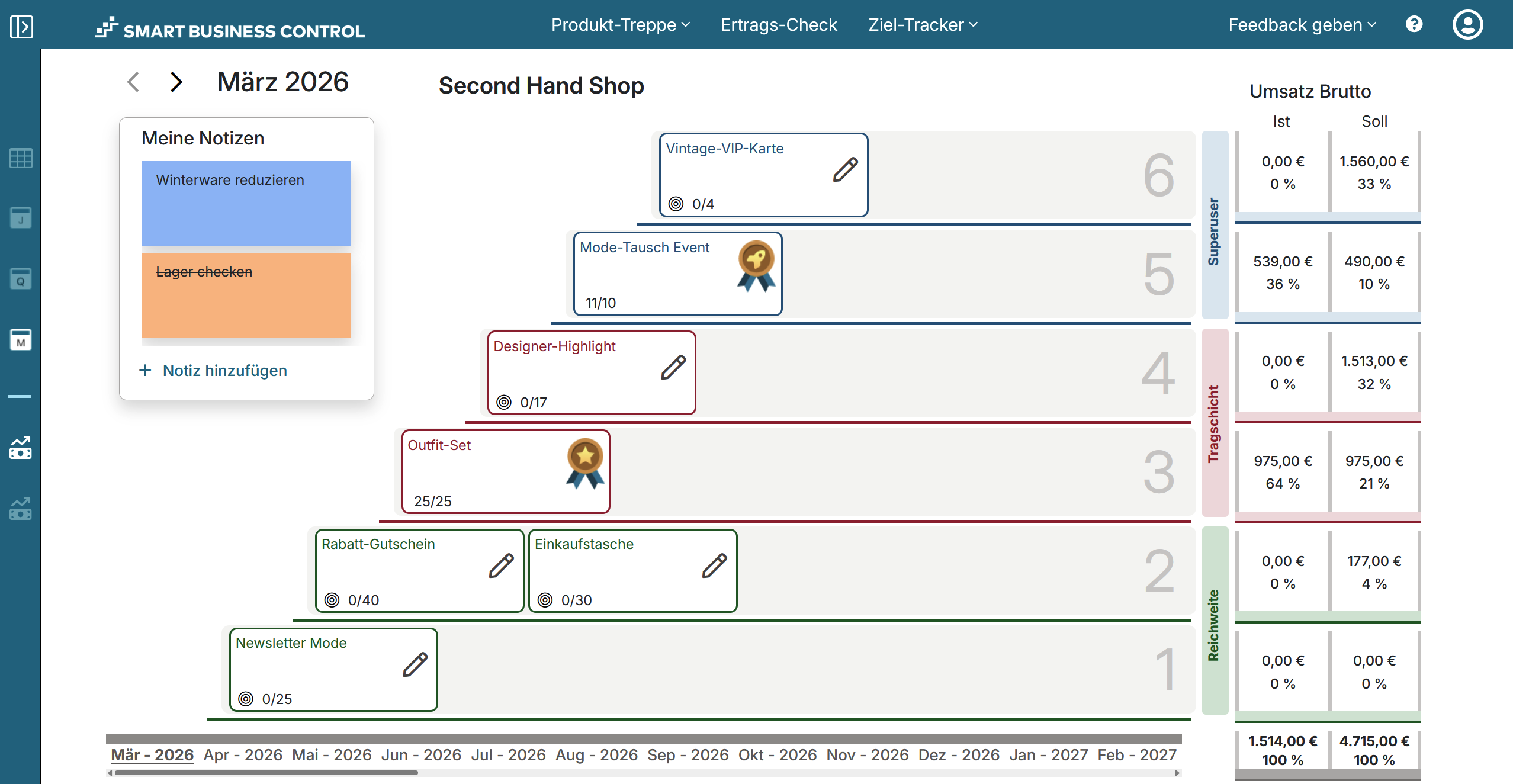Select Jun - 2026 on the timeline

[420, 755]
